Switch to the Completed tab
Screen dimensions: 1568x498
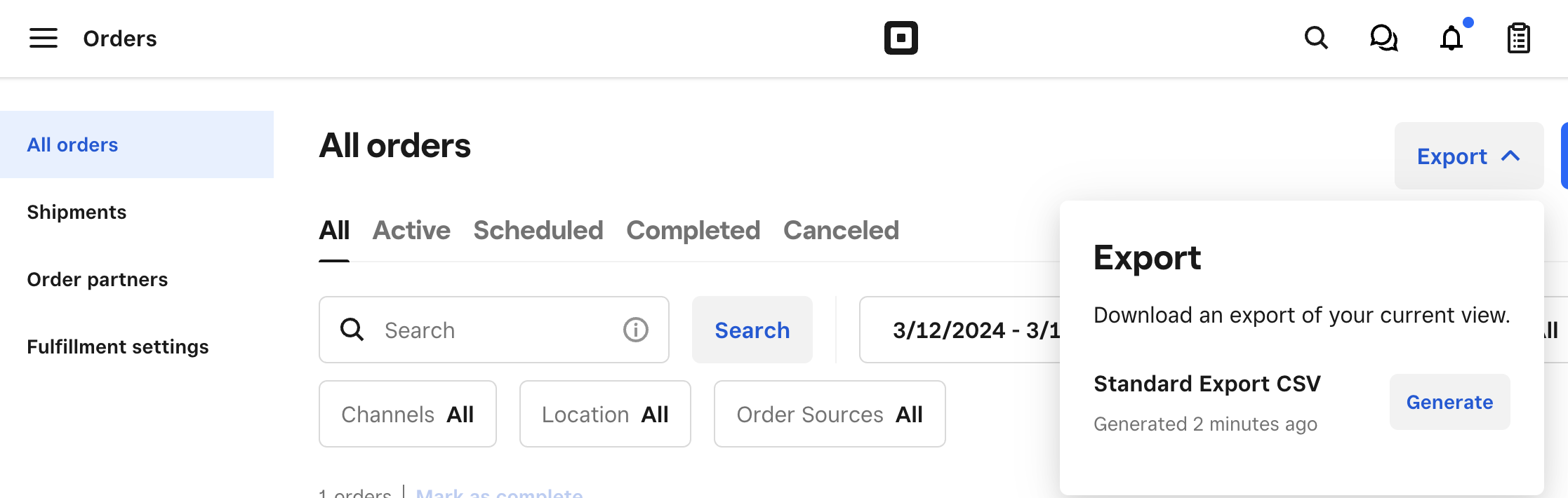tap(693, 231)
